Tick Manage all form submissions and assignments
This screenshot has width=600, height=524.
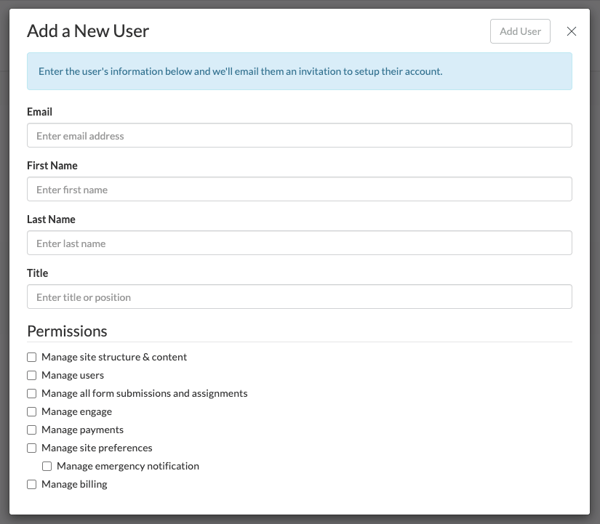click(x=32, y=393)
